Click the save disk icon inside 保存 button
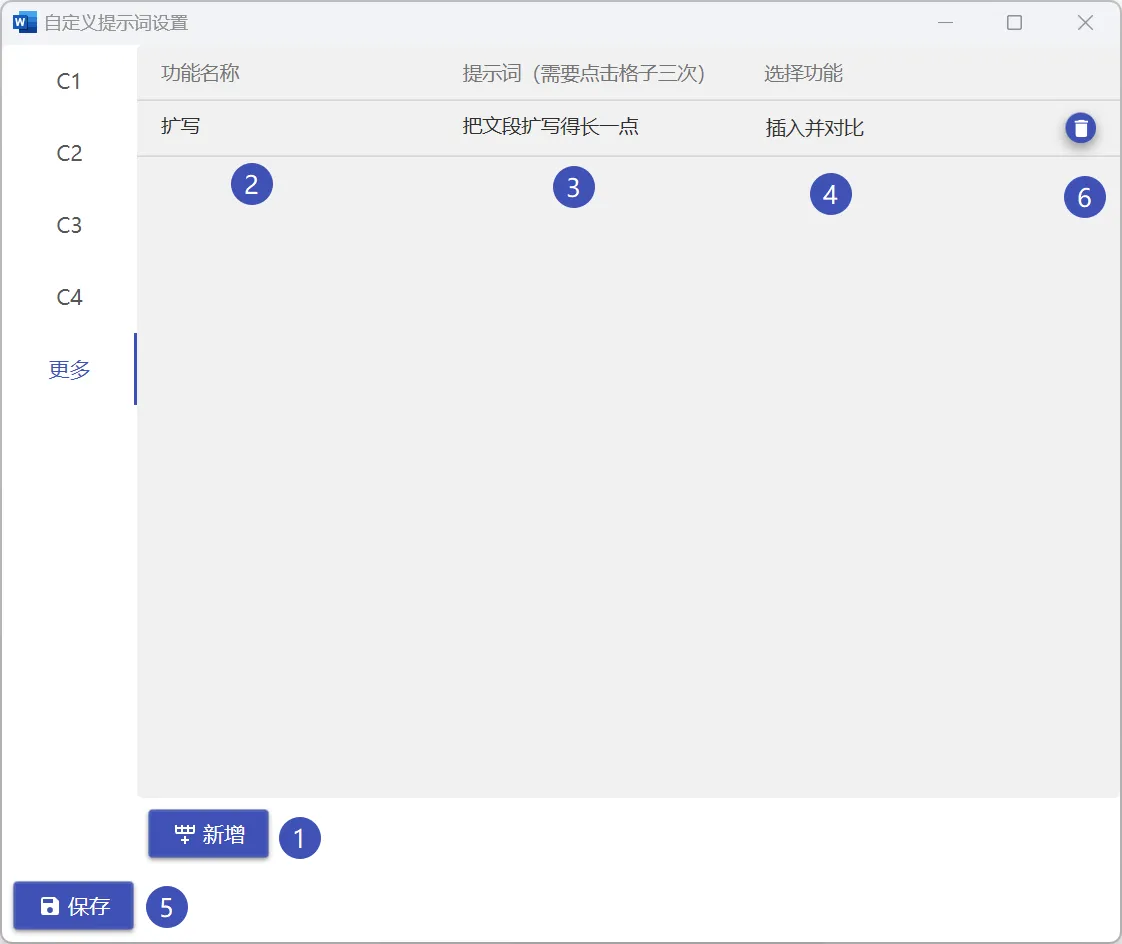The width and height of the screenshot is (1122, 944). coord(48,905)
